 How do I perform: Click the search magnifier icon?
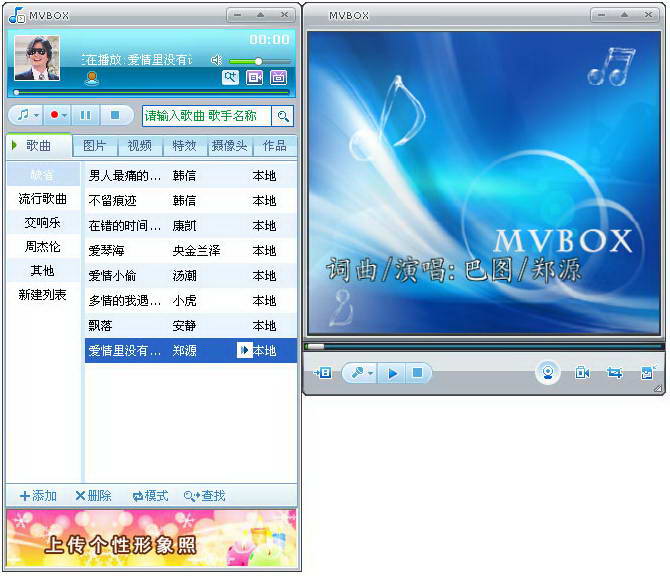point(282,116)
